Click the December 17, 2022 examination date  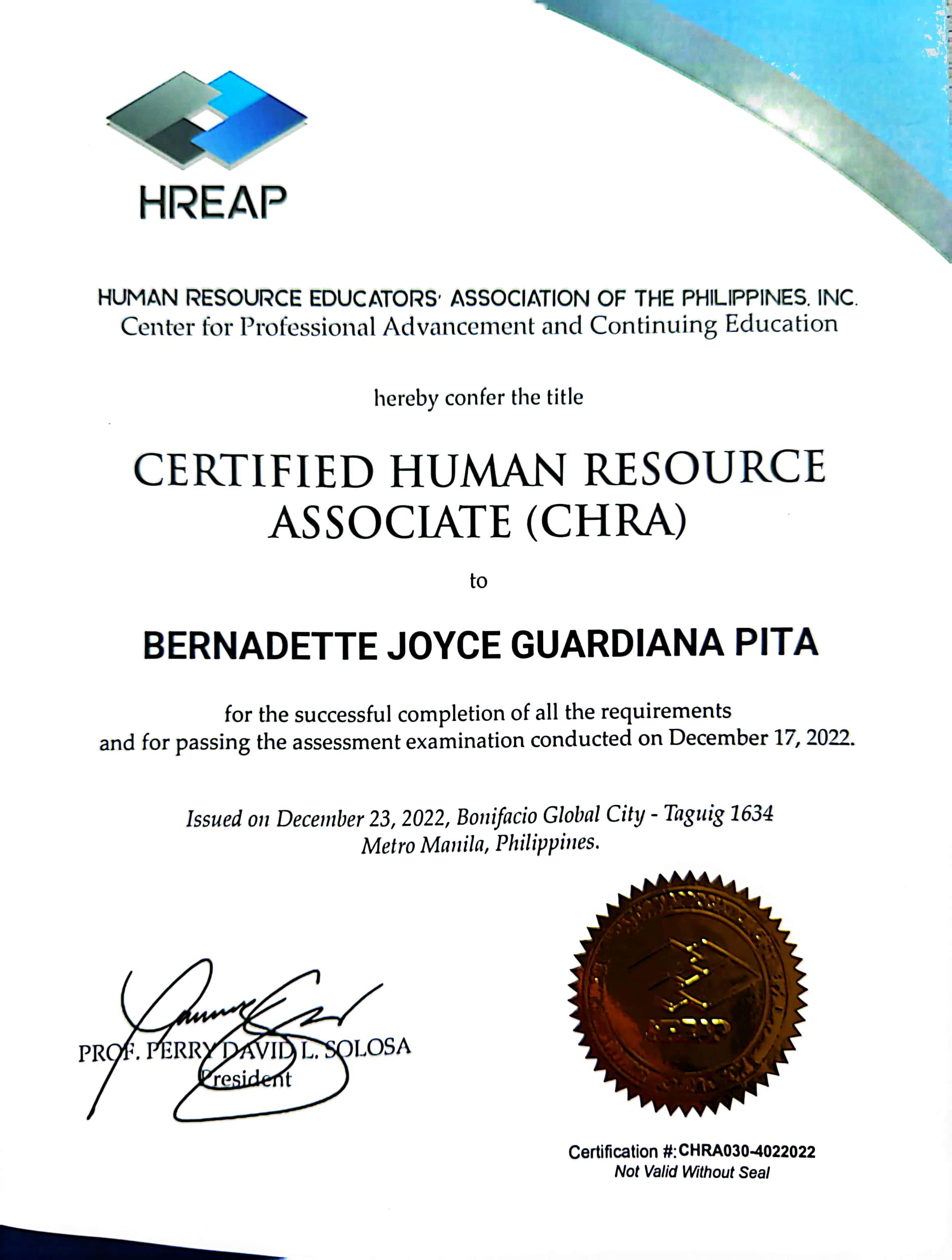pos(761,738)
